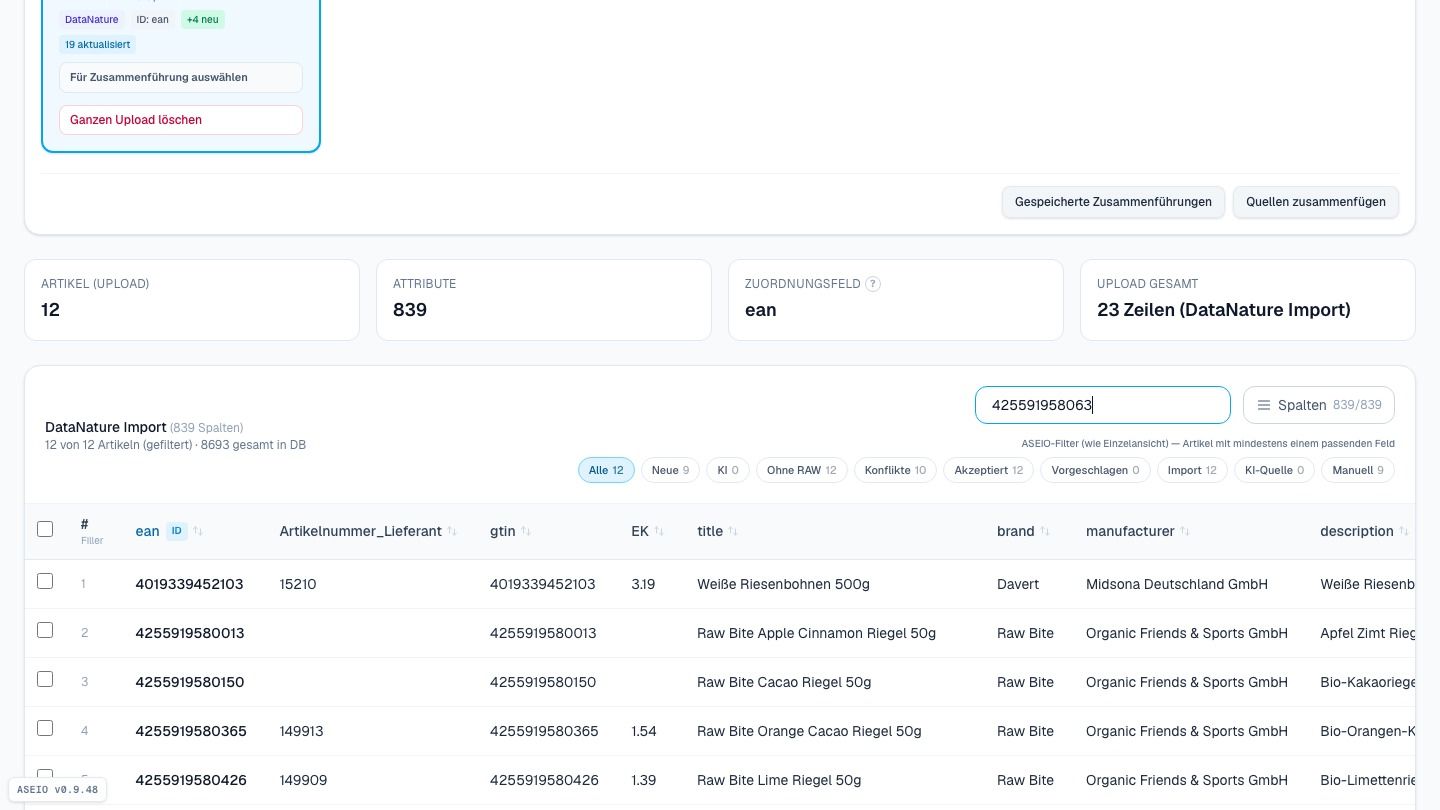Click the EK value 3.19
Screen dimensions: 1440x810
click(643, 584)
